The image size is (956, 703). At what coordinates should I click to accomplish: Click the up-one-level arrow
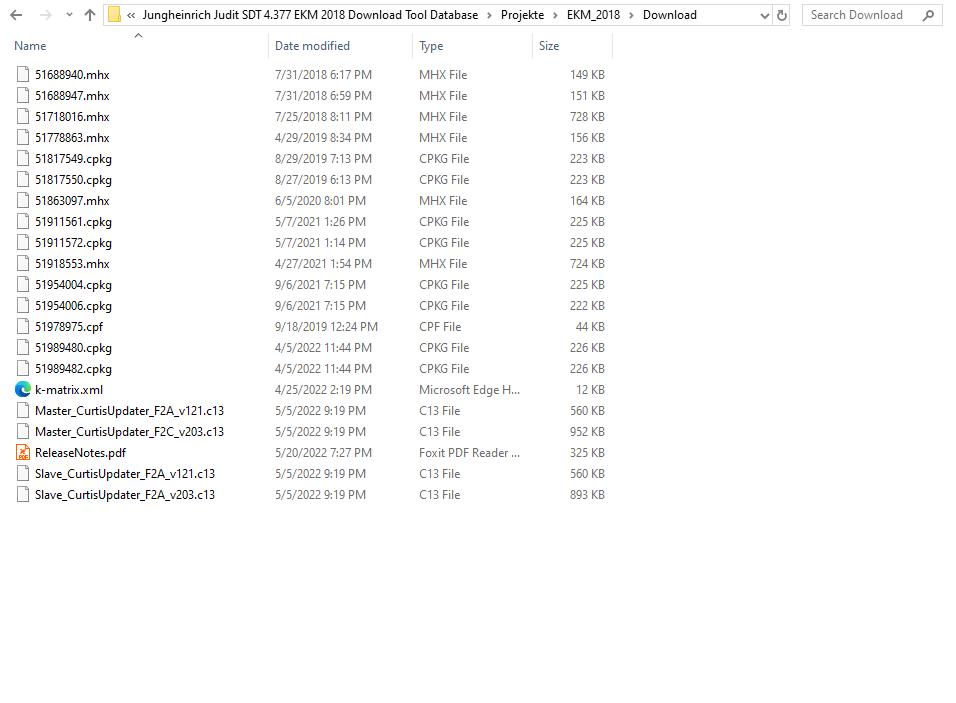[x=89, y=14]
